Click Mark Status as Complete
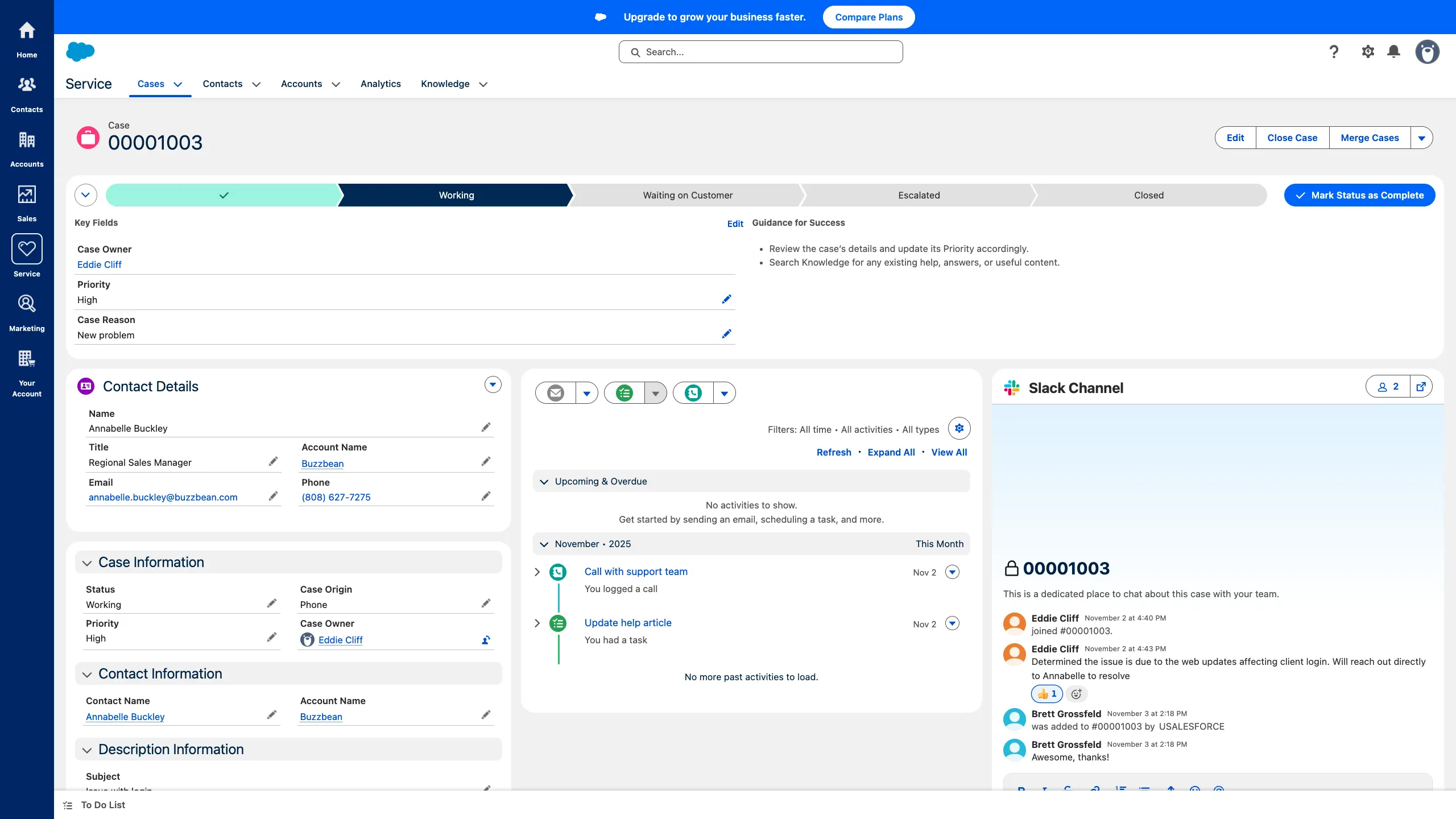1456x819 pixels. click(1359, 195)
